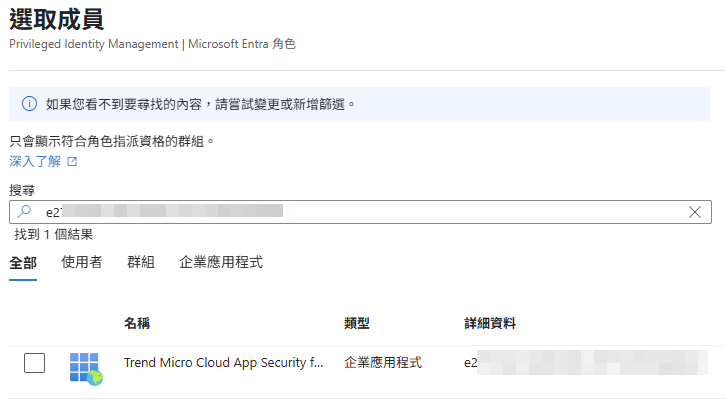Click the 類型 column header

[x=357, y=323]
